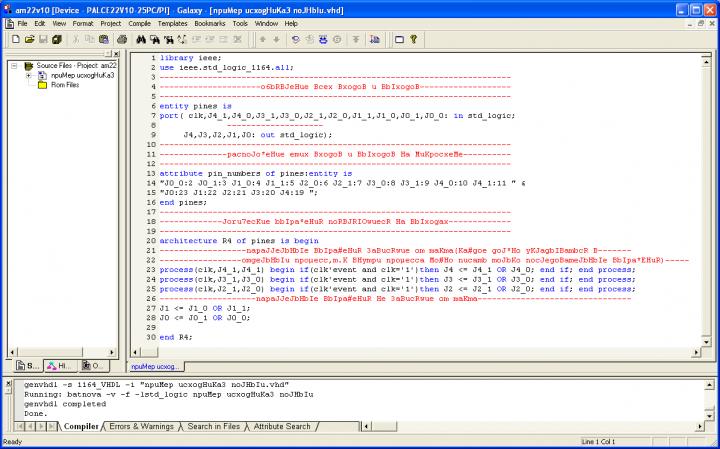
Task: Expand the npuMep ucxogHuKa3 file node
Action: [29, 75]
